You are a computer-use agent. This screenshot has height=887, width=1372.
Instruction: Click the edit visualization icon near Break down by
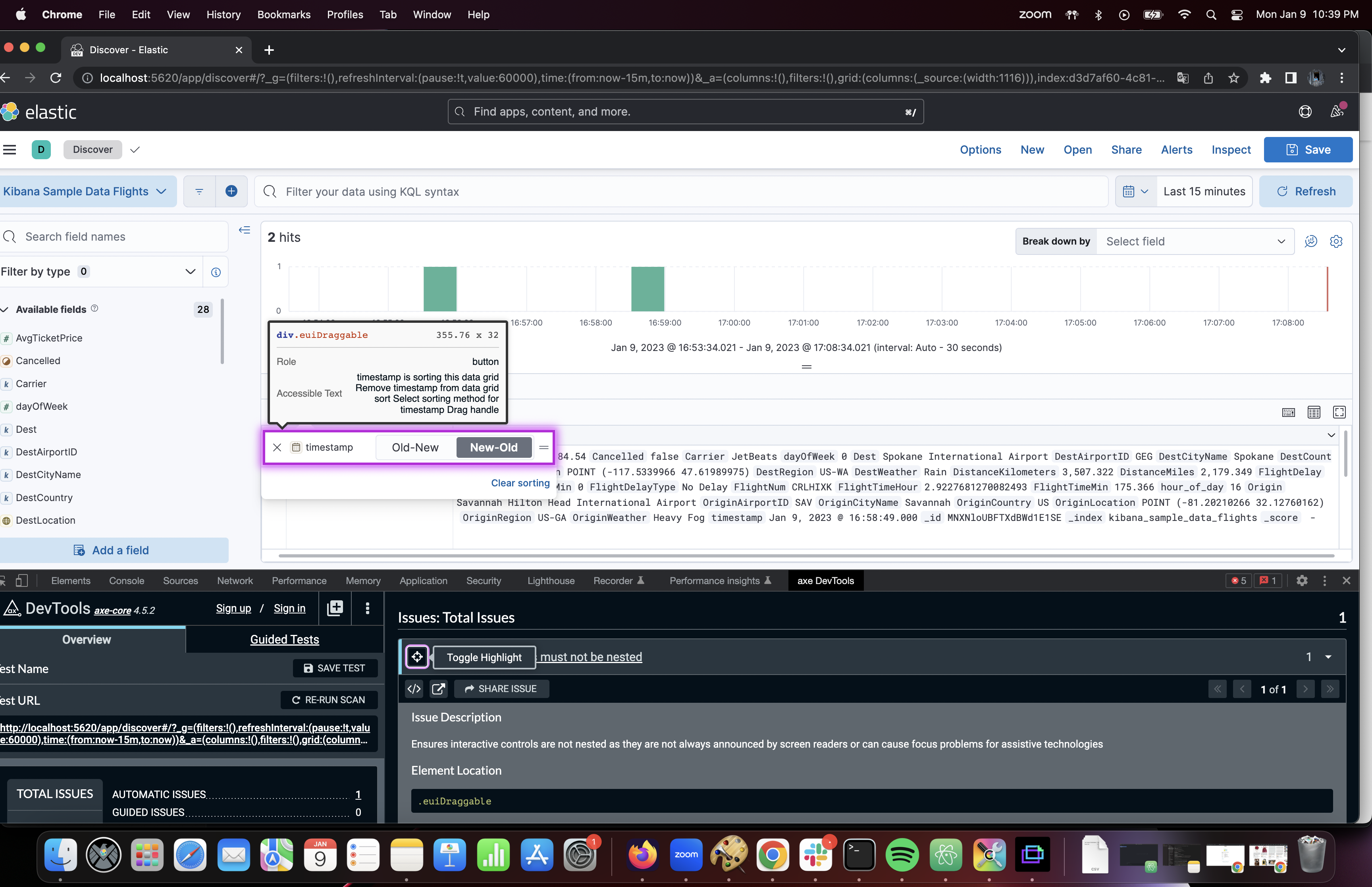point(1311,241)
